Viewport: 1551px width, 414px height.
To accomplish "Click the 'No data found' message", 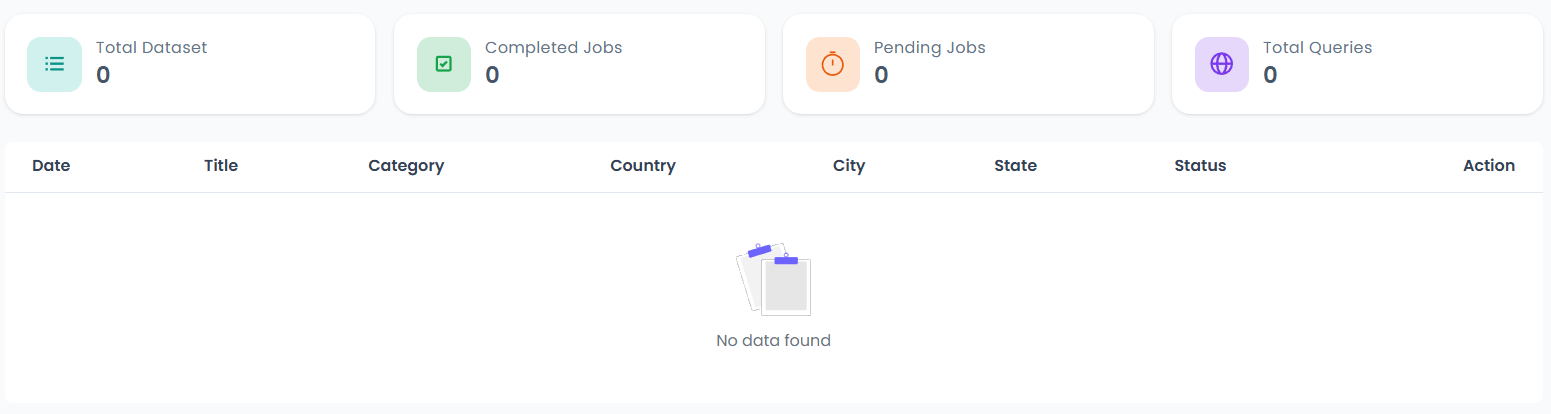I will point(773,341).
